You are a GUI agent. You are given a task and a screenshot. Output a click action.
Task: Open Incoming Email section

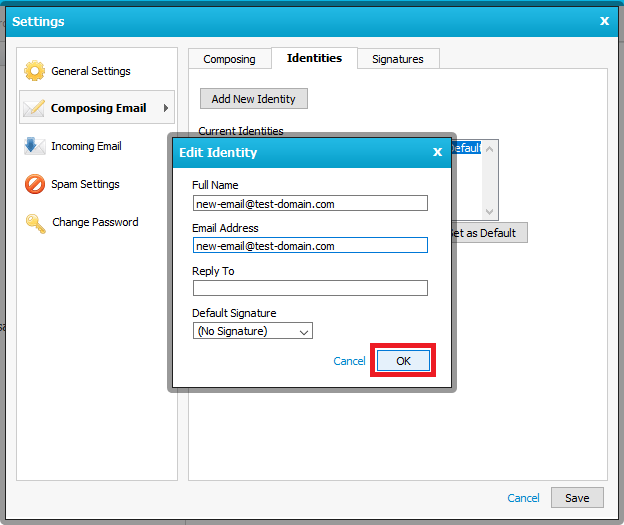86,146
